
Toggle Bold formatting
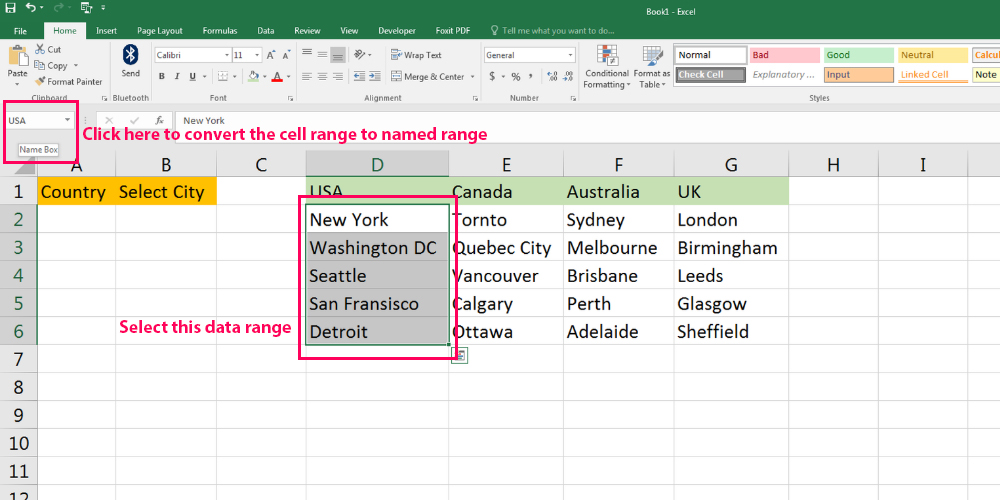click(x=162, y=77)
